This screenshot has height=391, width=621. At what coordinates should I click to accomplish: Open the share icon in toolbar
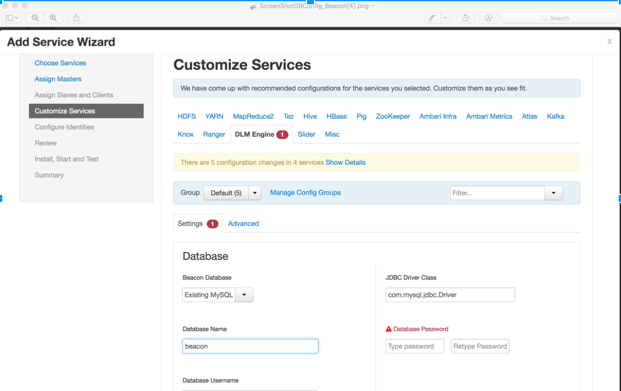click(x=76, y=18)
